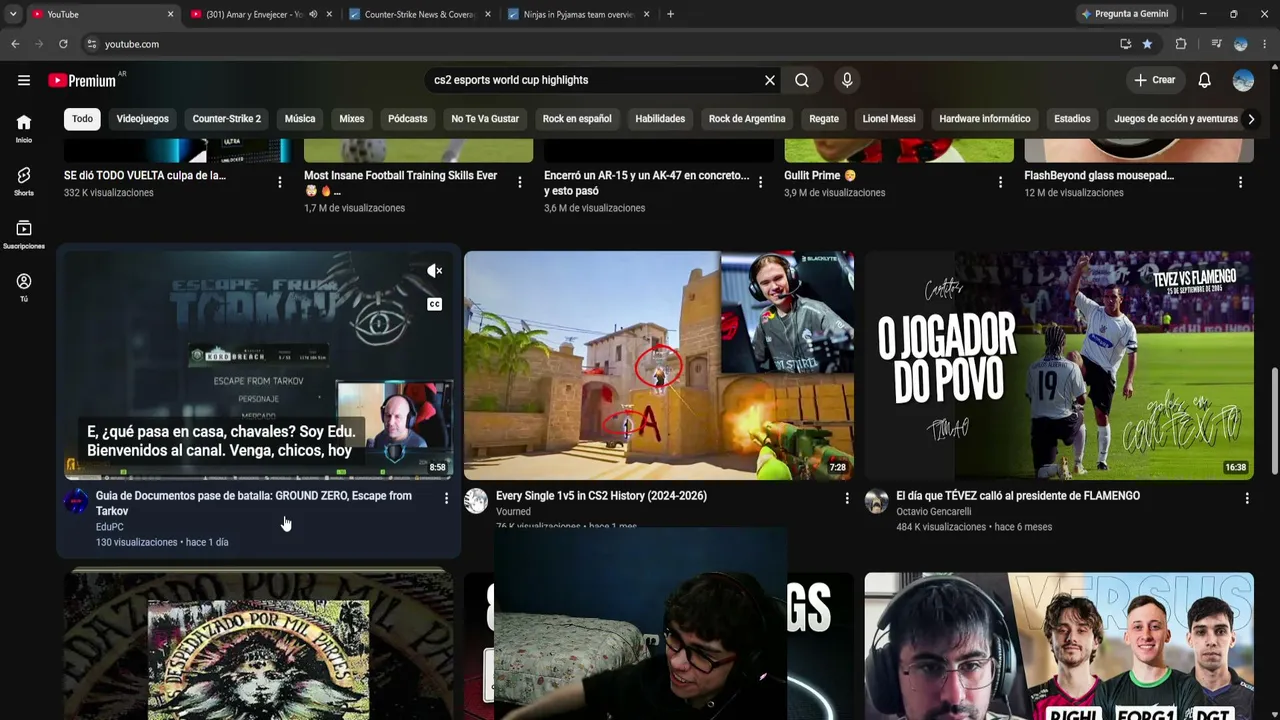Viewport: 1280px width, 720px height.
Task: Open the Every Single 1v5 video title
Action: [601, 496]
